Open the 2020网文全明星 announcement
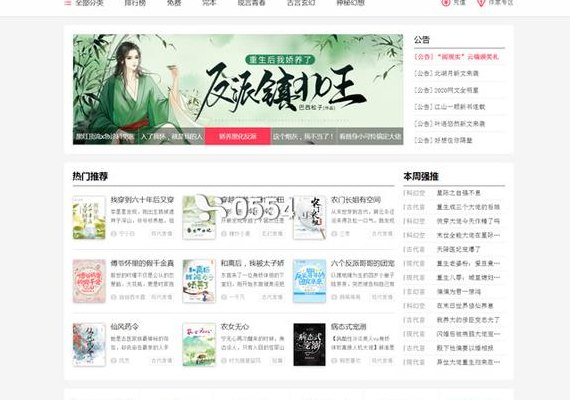Viewport: 570px width, 400px height. pos(446,90)
